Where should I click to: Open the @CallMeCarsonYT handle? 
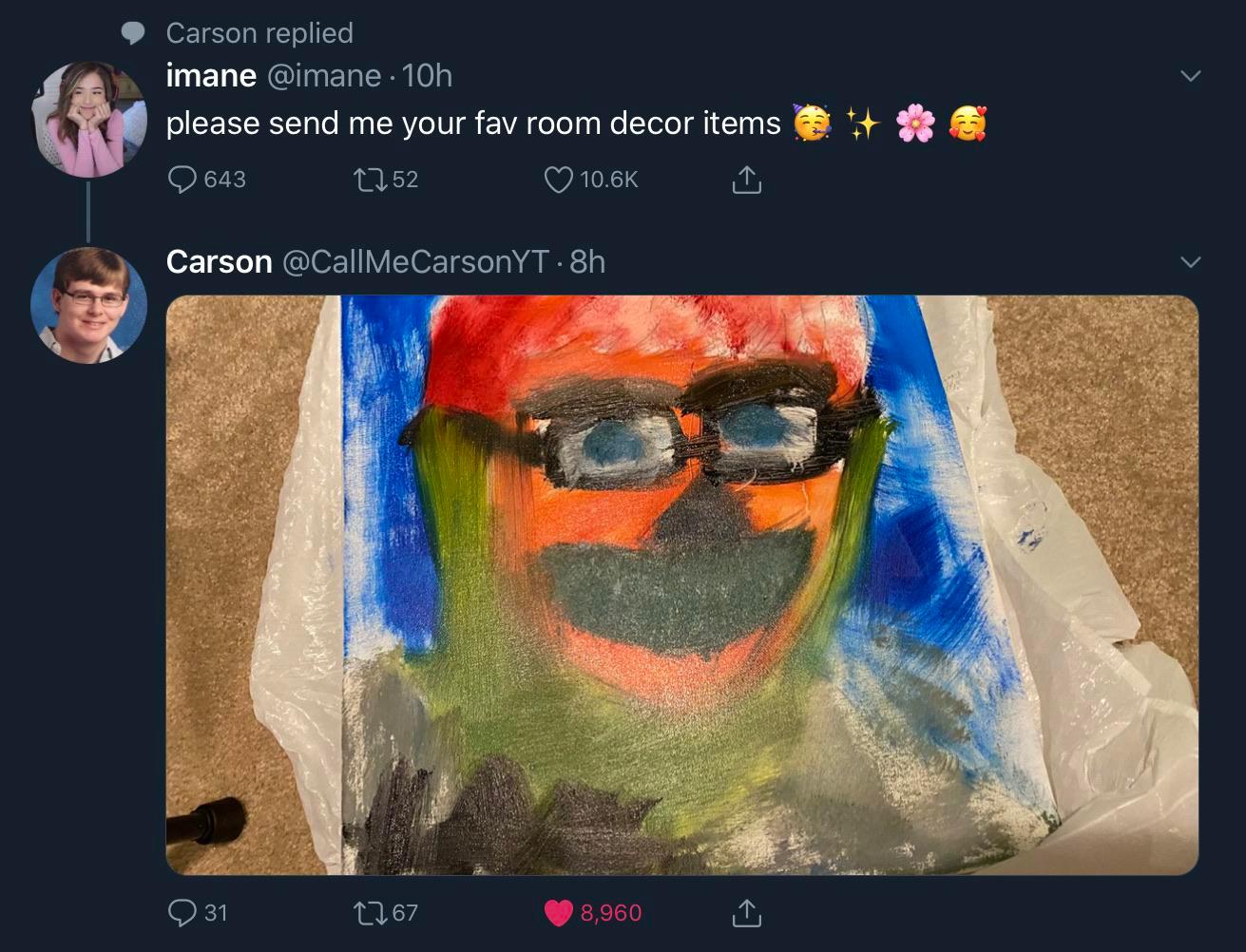pyautogui.click(x=415, y=261)
